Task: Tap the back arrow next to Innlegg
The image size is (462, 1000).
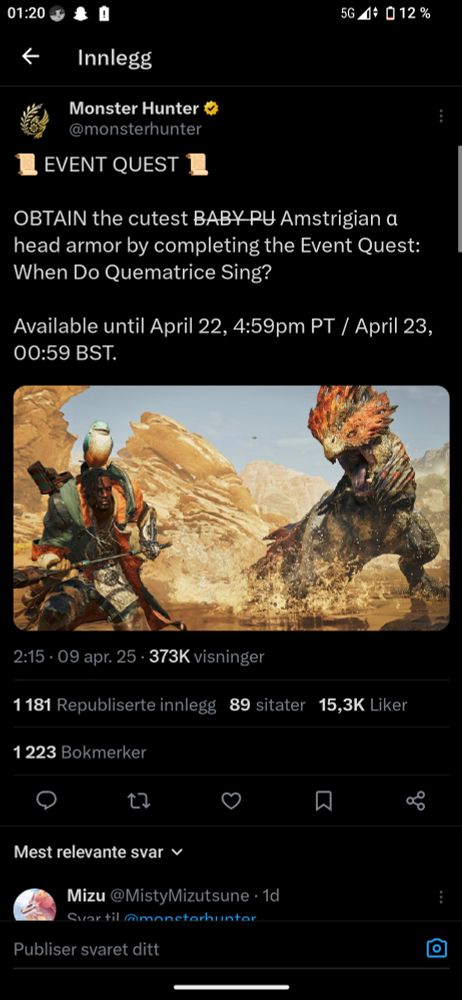Action: pos(30,57)
